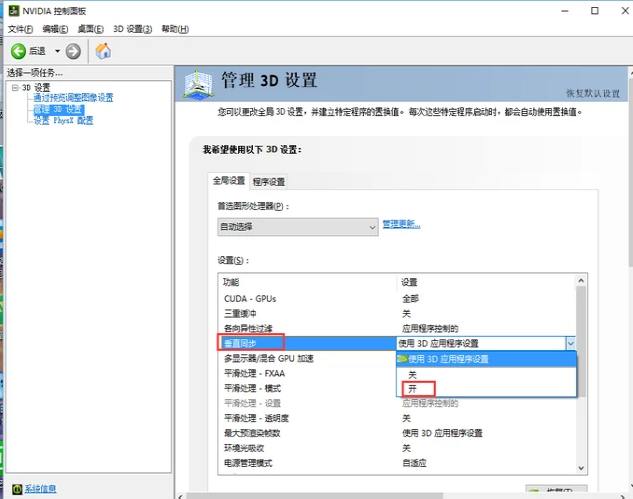Switch to the 程序设置 tab
Screen dimensions: 633x499
click(269, 181)
